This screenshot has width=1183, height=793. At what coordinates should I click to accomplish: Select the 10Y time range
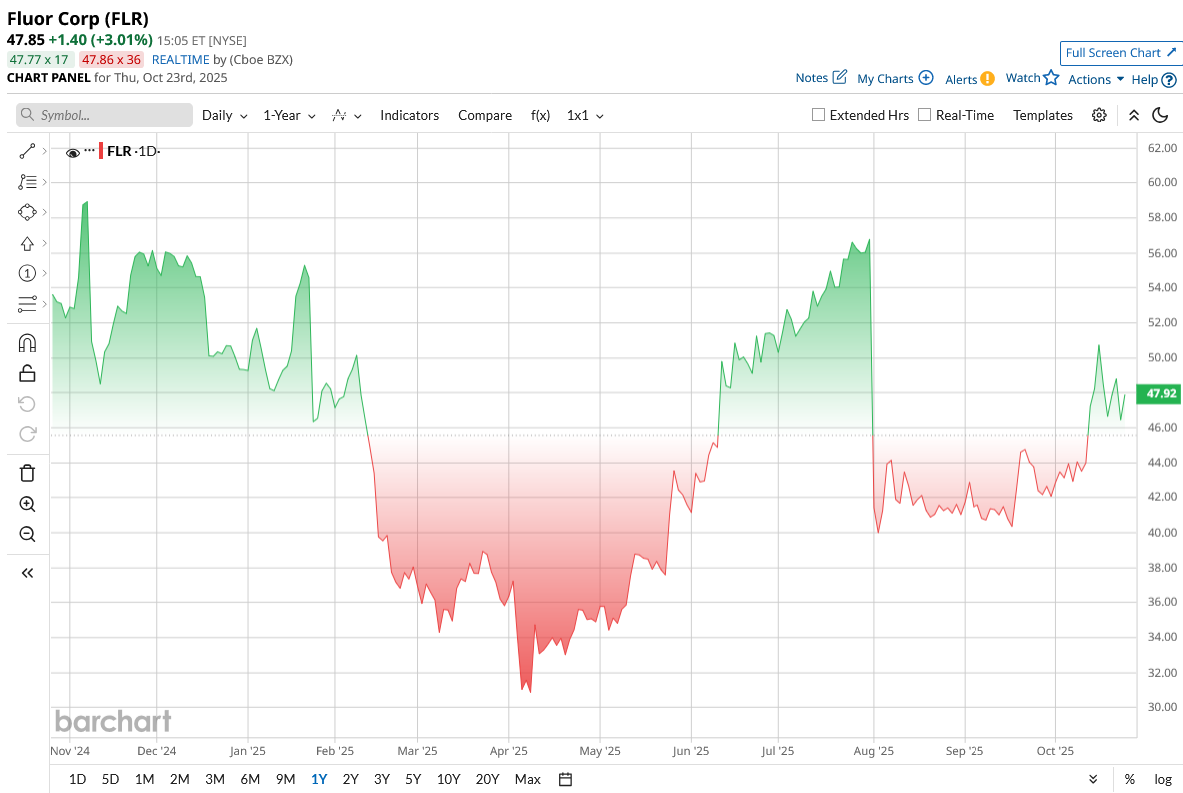tap(448, 779)
